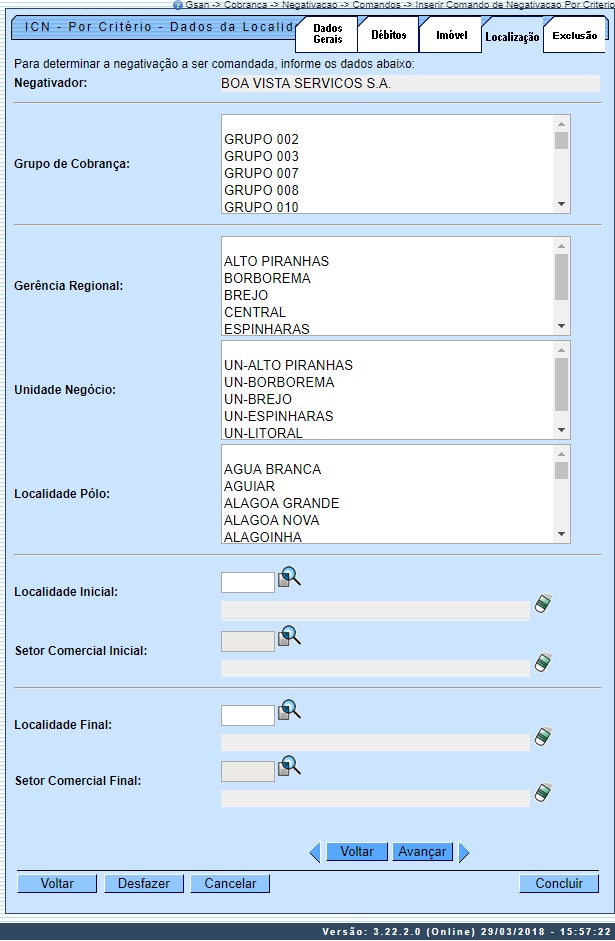Switch to the Débitos tab
The height and width of the screenshot is (941, 615).
[388, 35]
